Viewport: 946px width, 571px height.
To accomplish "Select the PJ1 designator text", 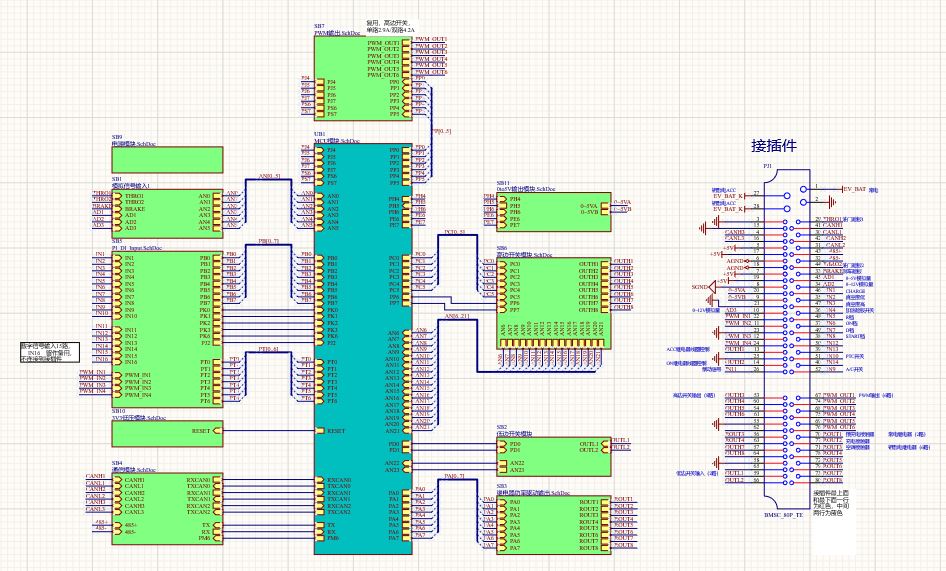I will coord(767,165).
